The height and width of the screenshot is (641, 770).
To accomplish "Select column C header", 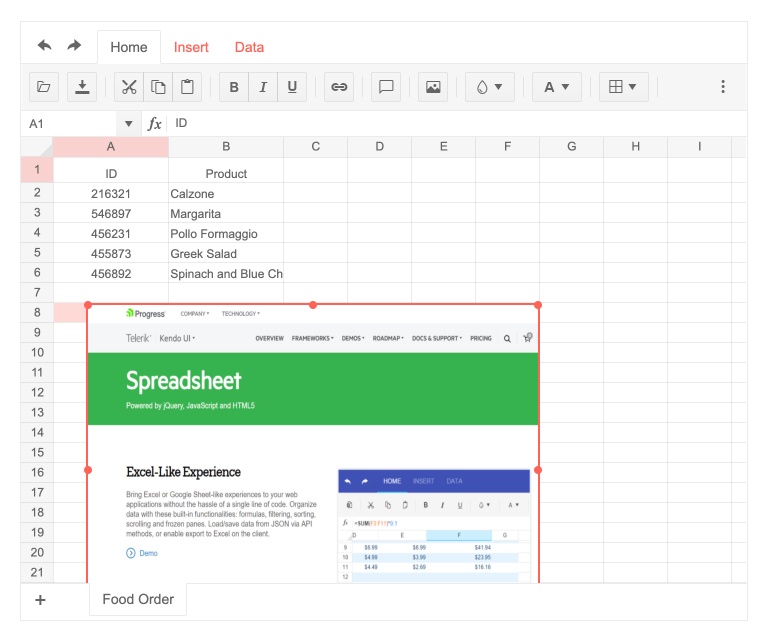I will [316, 147].
